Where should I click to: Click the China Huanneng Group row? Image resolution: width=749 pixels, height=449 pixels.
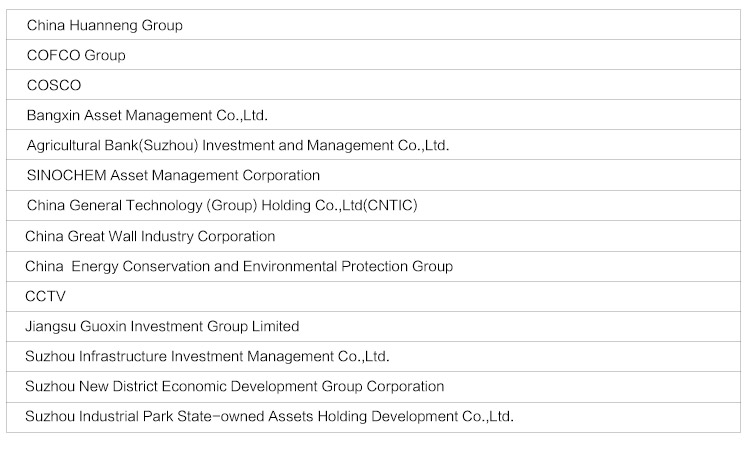point(373,25)
